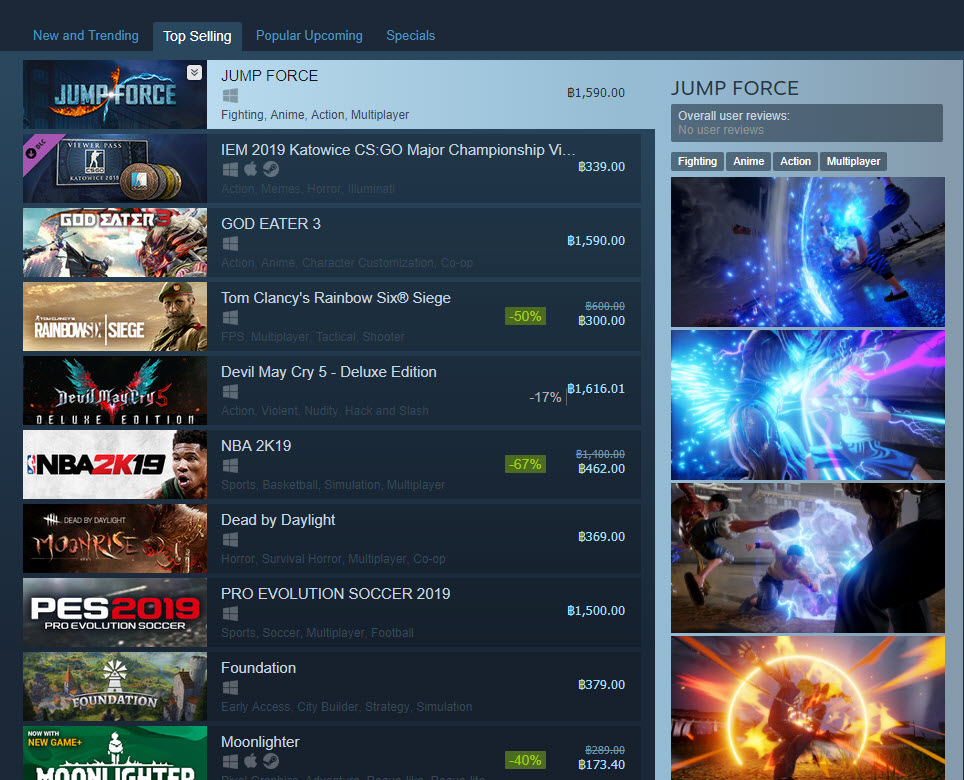Click the Windows icon in the GOD EATER 3 row
Screen dimensions: 964x780
pyautogui.click(x=230, y=243)
